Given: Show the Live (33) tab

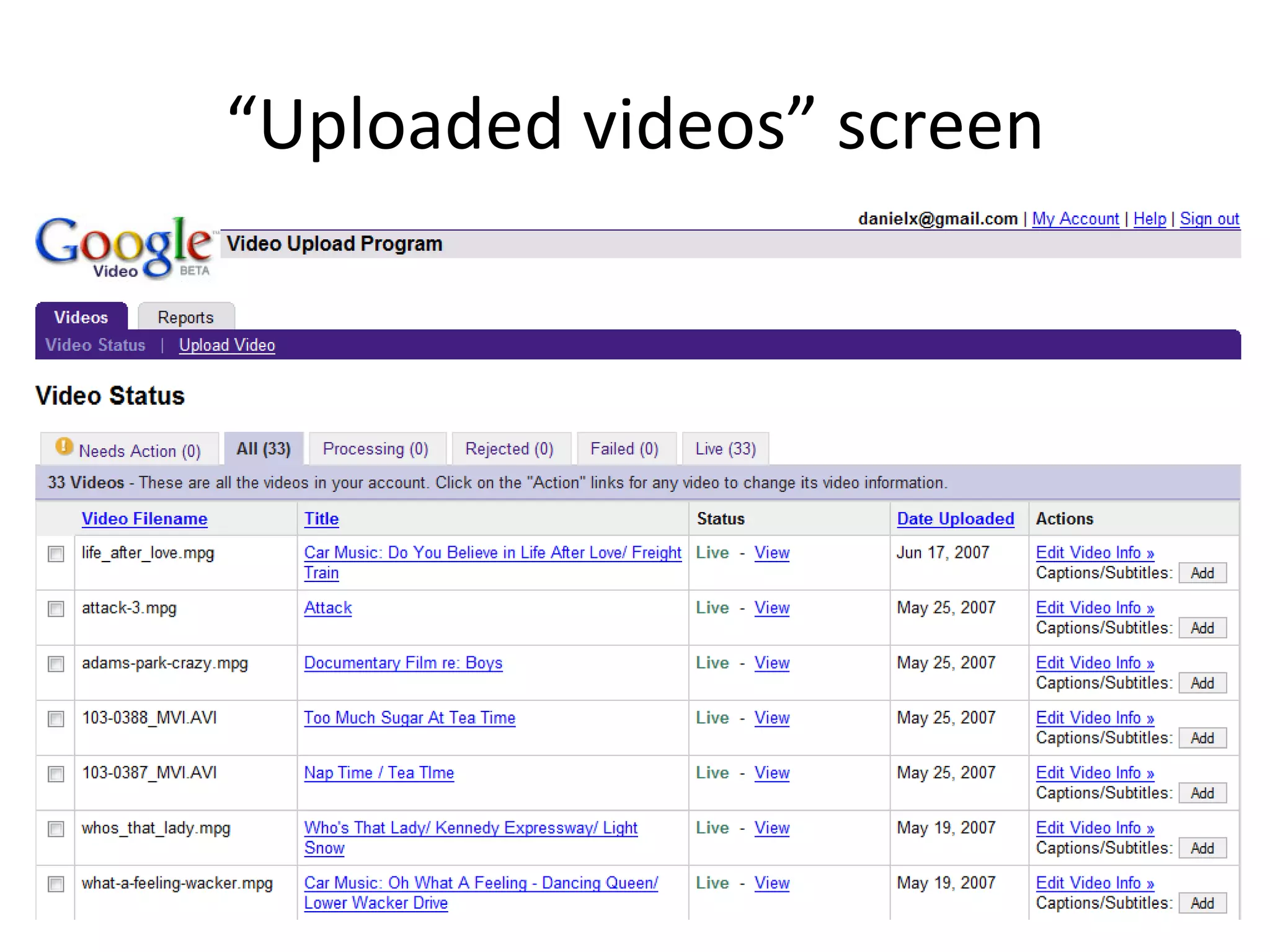Looking at the screenshot, I should click(x=726, y=449).
